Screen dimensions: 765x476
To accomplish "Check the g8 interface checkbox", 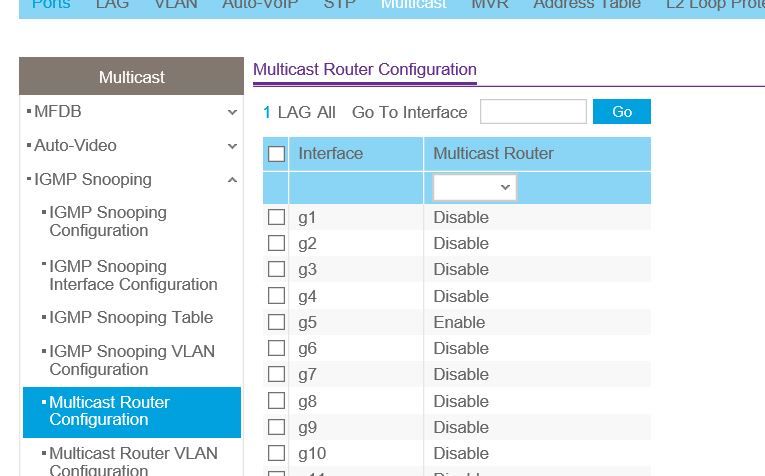I will (276, 401).
